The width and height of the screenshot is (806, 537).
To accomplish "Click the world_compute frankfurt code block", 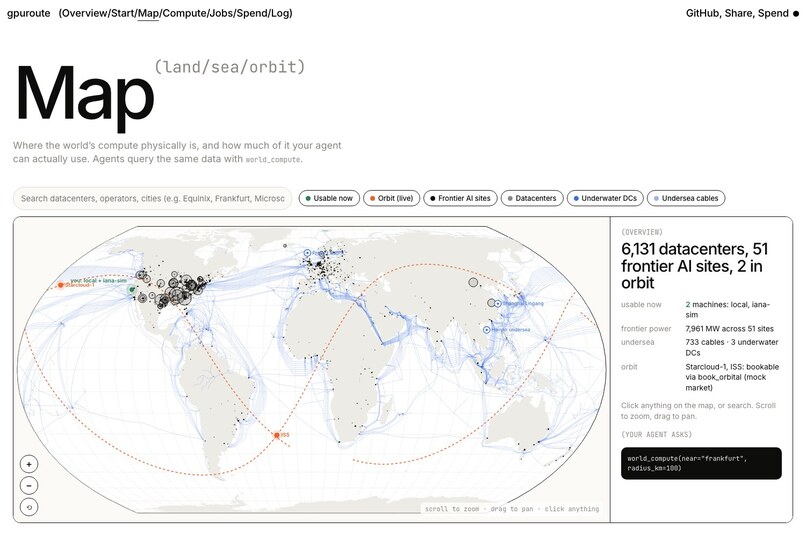I will 701,463.
